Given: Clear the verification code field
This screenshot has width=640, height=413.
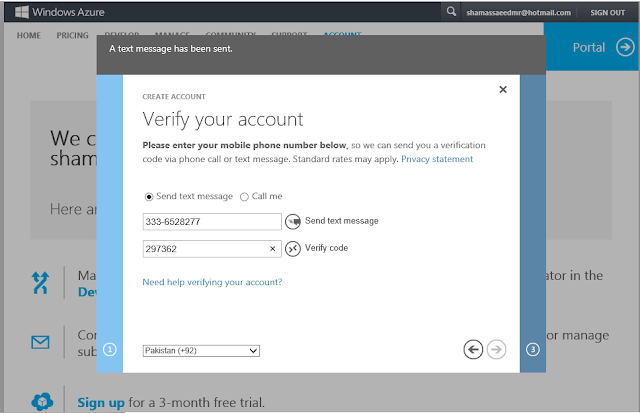Looking at the screenshot, I should click(273, 249).
